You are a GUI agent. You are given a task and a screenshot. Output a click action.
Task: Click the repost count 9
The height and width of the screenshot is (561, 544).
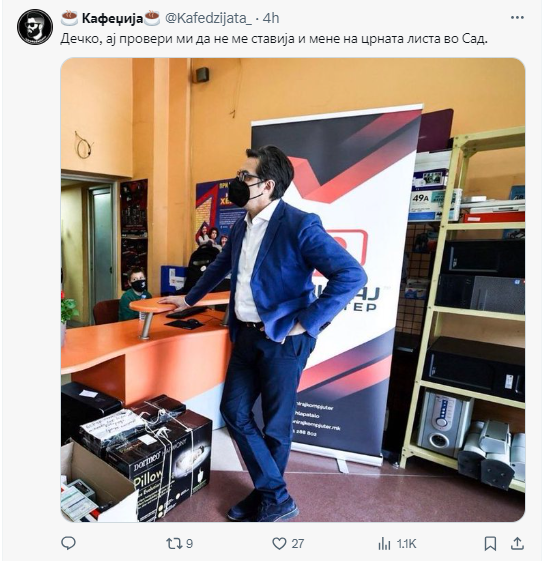(x=190, y=544)
